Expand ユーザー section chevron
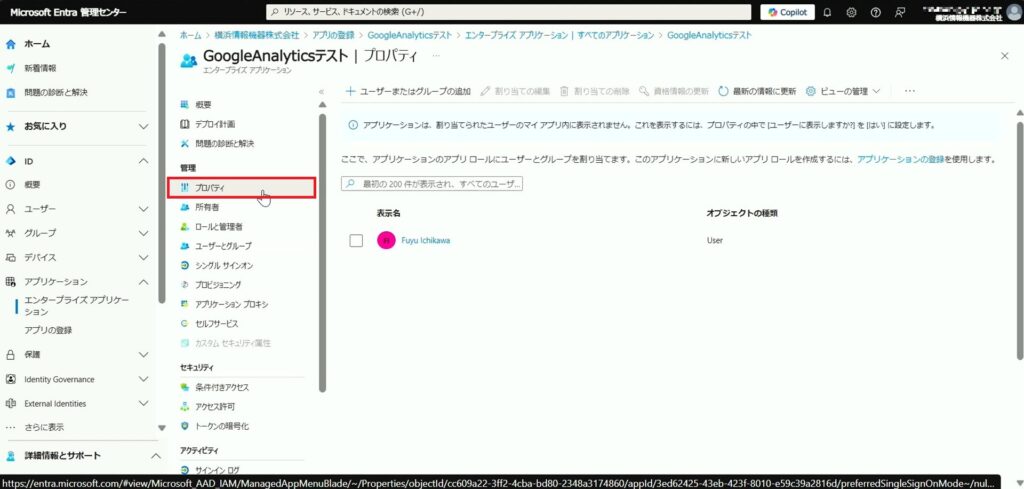The height and width of the screenshot is (489, 1024). coord(144,209)
